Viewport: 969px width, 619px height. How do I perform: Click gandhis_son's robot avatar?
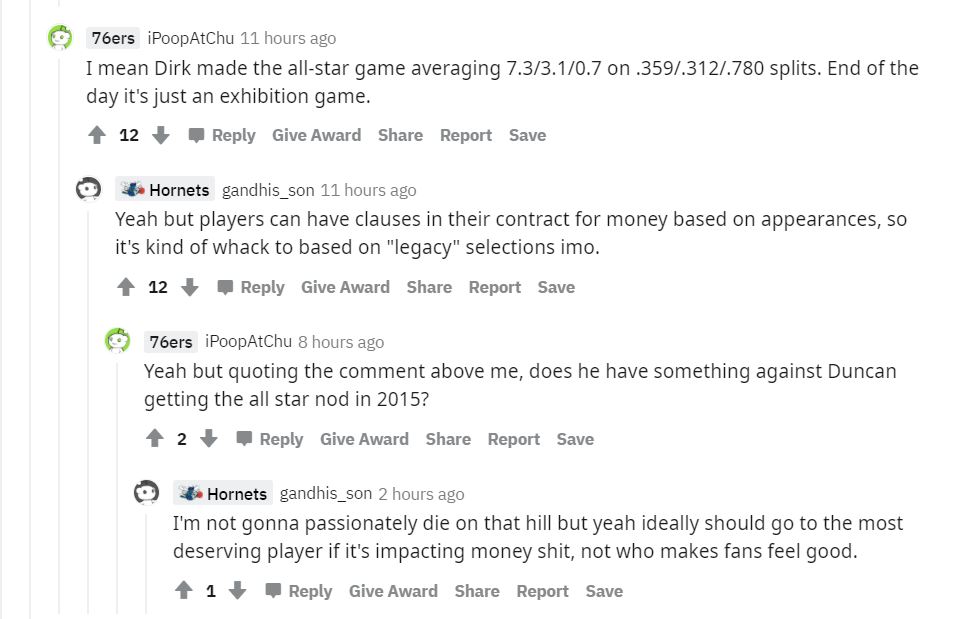[88, 188]
